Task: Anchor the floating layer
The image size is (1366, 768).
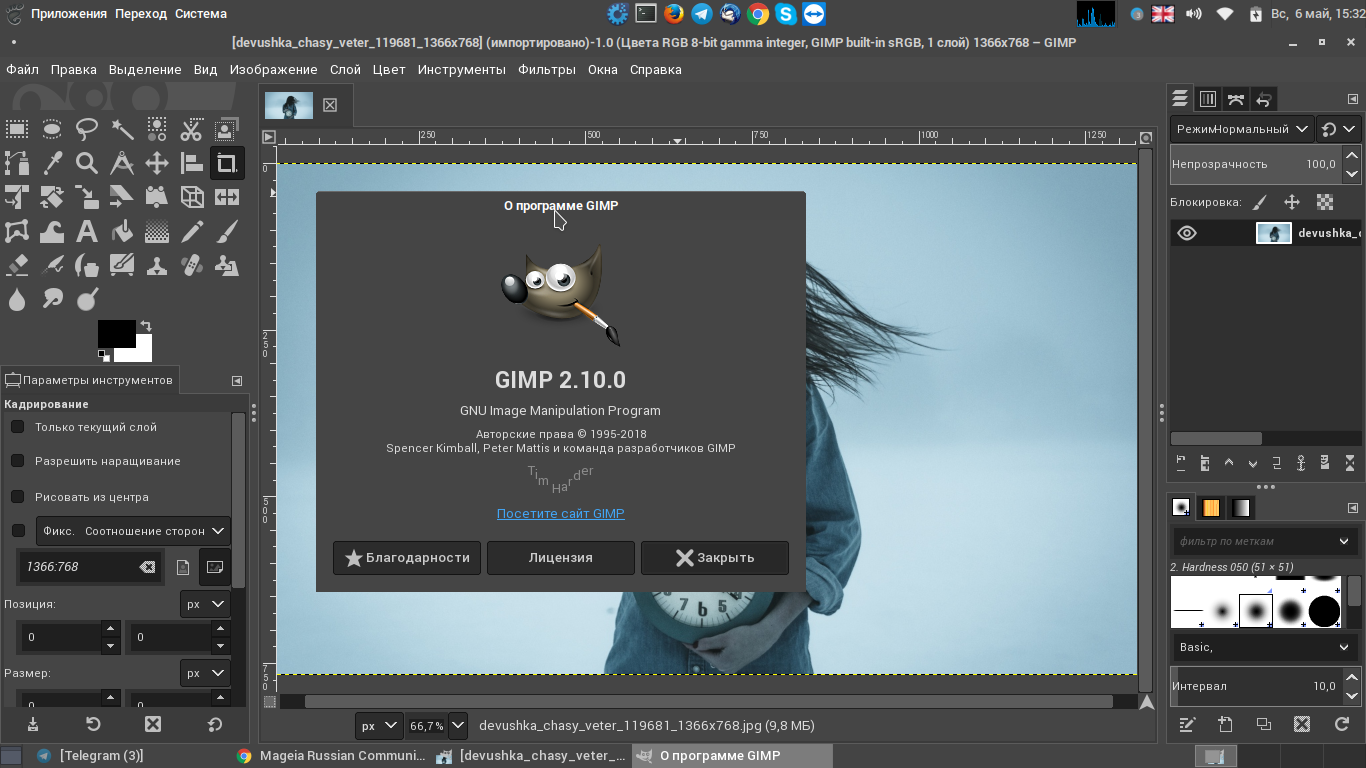Action: (1301, 463)
